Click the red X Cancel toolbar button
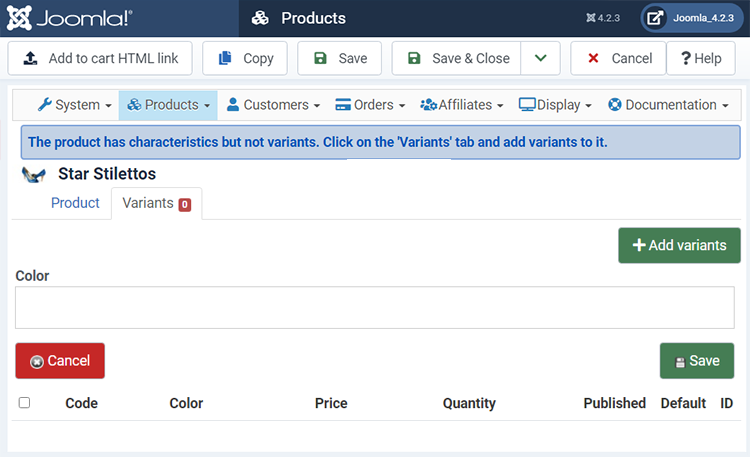The image size is (750, 458). point(618,58)
